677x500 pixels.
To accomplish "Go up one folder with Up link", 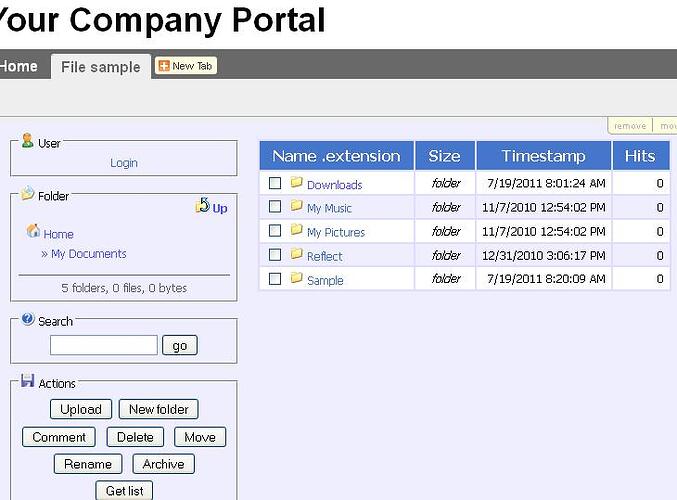I will point(220,209).
